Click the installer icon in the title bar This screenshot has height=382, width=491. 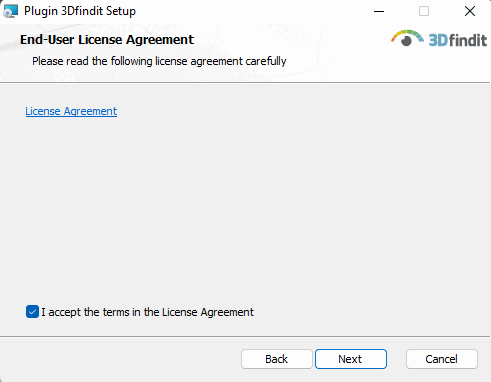pyautogui.click(x=10, y=11)
